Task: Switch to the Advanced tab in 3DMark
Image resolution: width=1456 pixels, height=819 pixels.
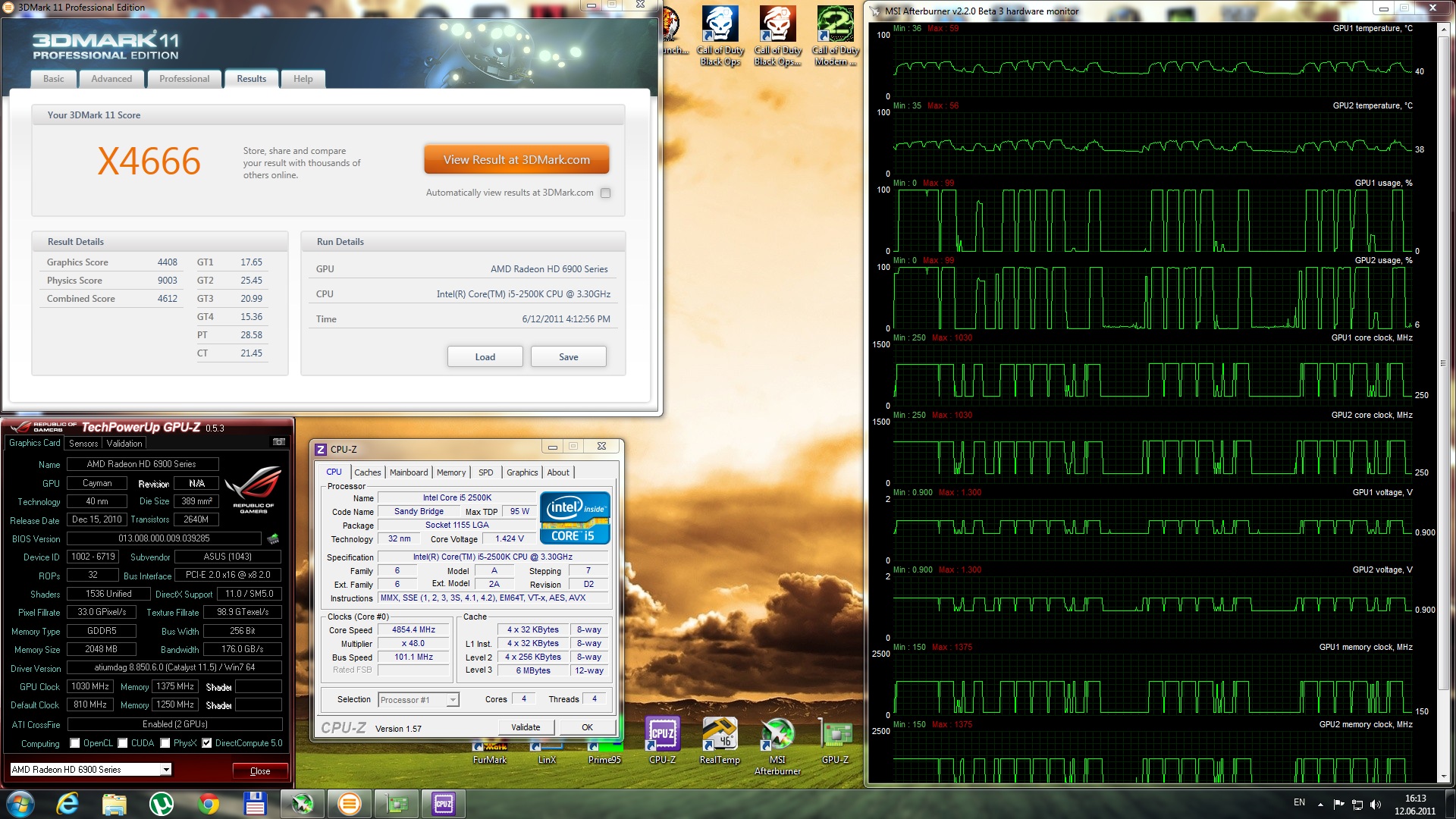Action: tap(111, 79)
